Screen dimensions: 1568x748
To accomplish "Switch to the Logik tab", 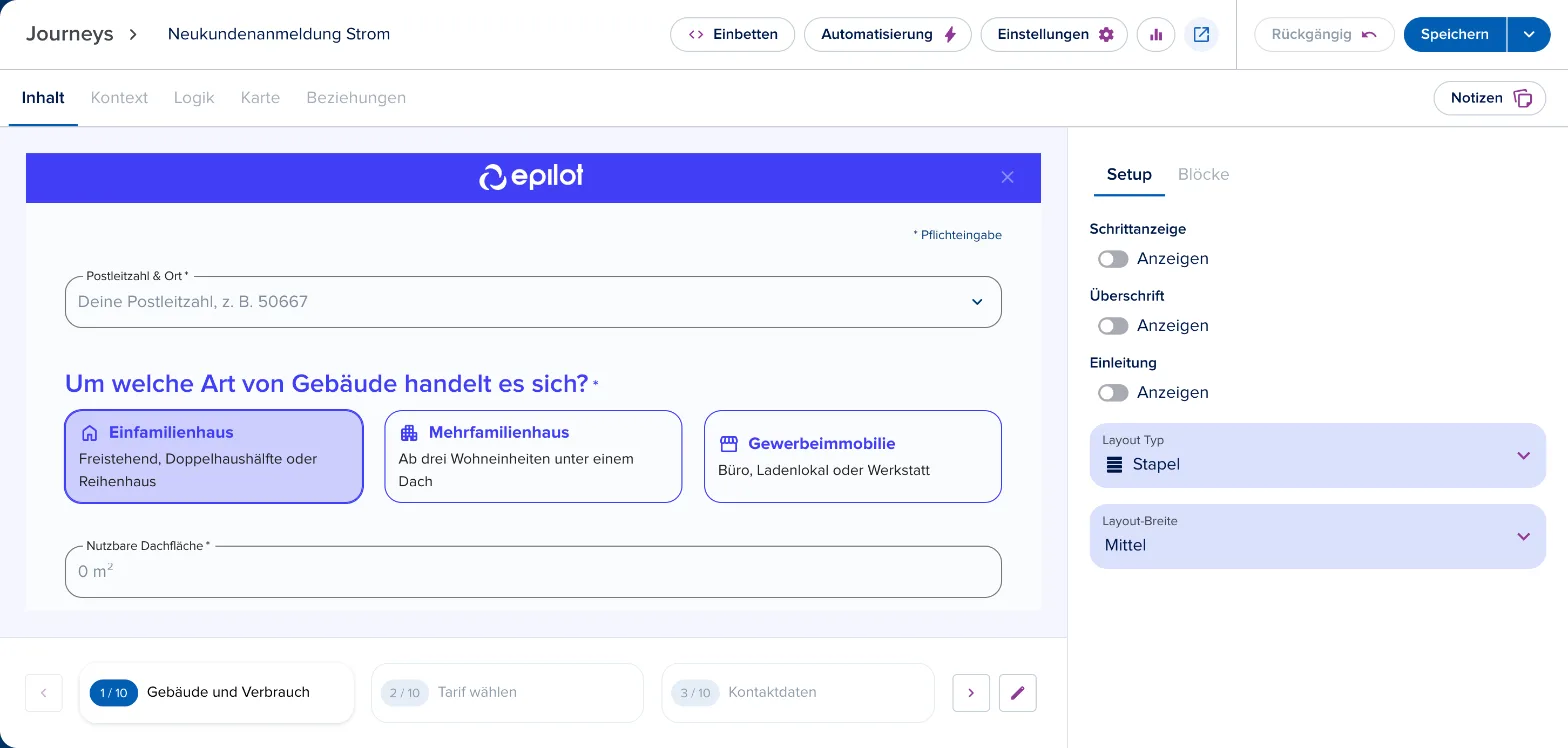I will coord(194,98).
